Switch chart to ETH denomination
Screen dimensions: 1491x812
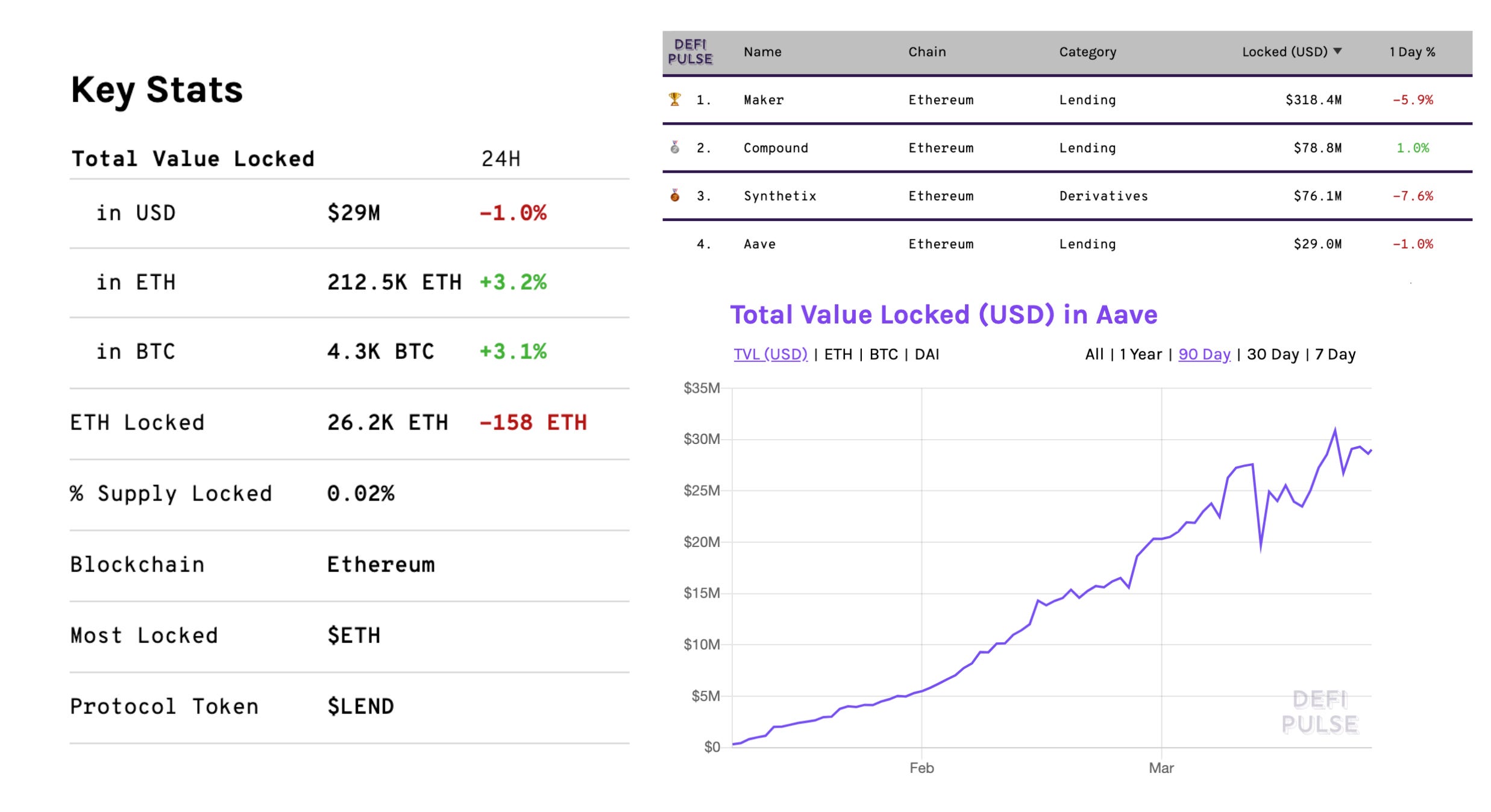coord(838,354)
